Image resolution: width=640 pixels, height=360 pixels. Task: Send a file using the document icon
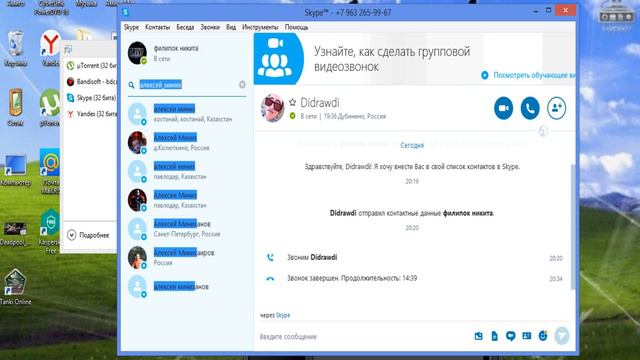click(x=494, y=336)
